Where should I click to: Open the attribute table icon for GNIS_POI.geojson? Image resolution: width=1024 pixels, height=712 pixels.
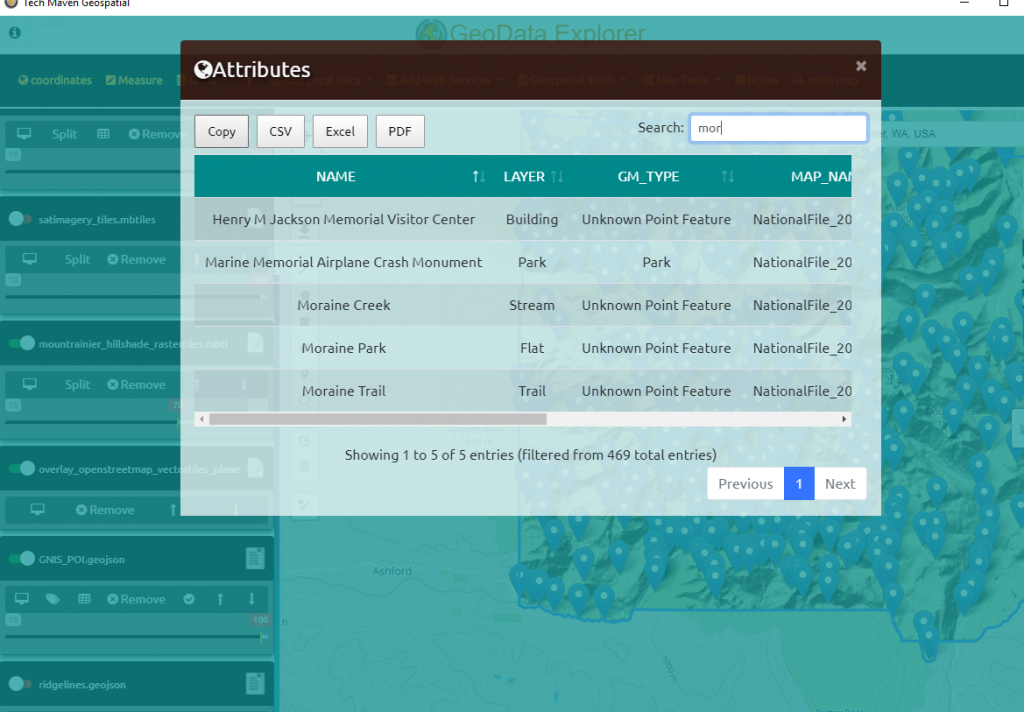84,599
